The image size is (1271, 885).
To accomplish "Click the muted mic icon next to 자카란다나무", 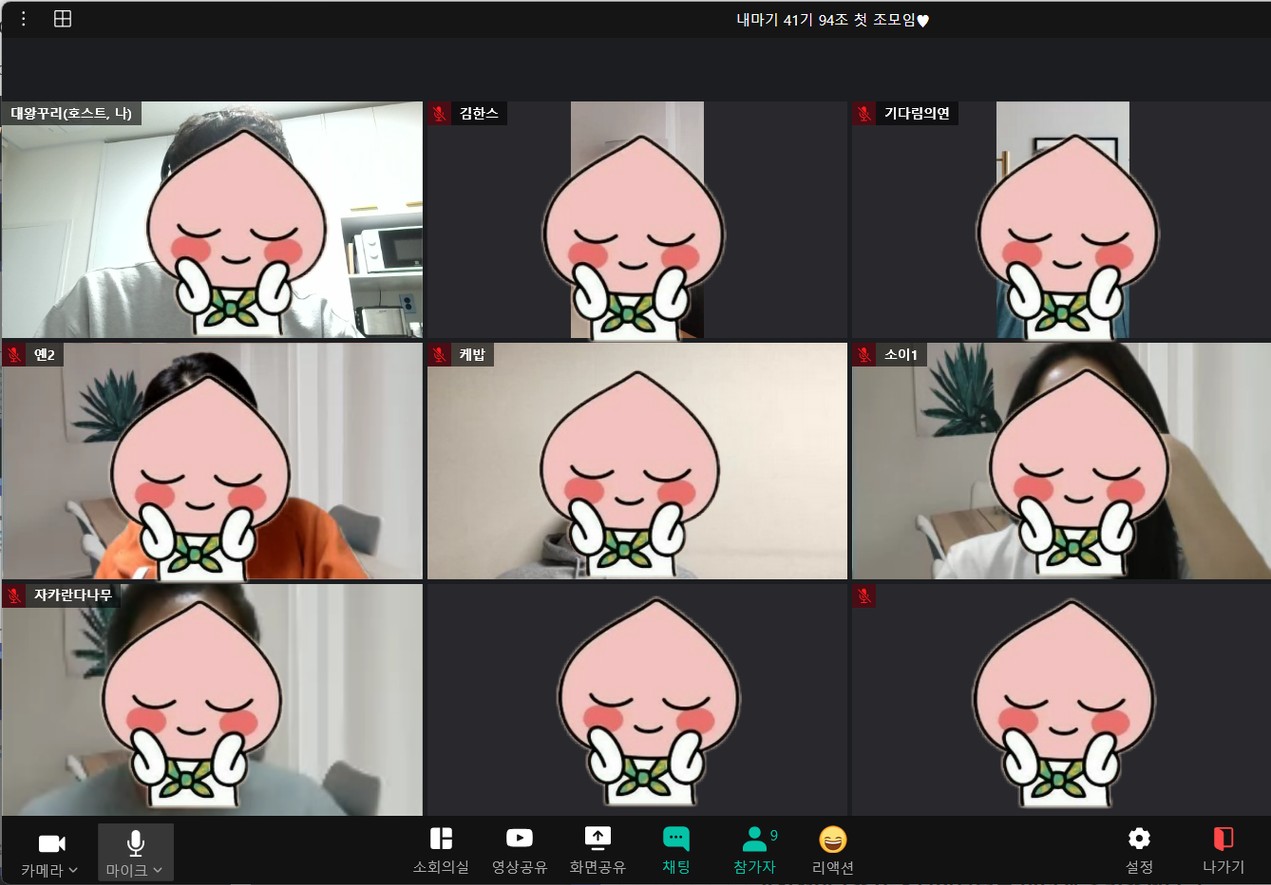I will (14, 596).
